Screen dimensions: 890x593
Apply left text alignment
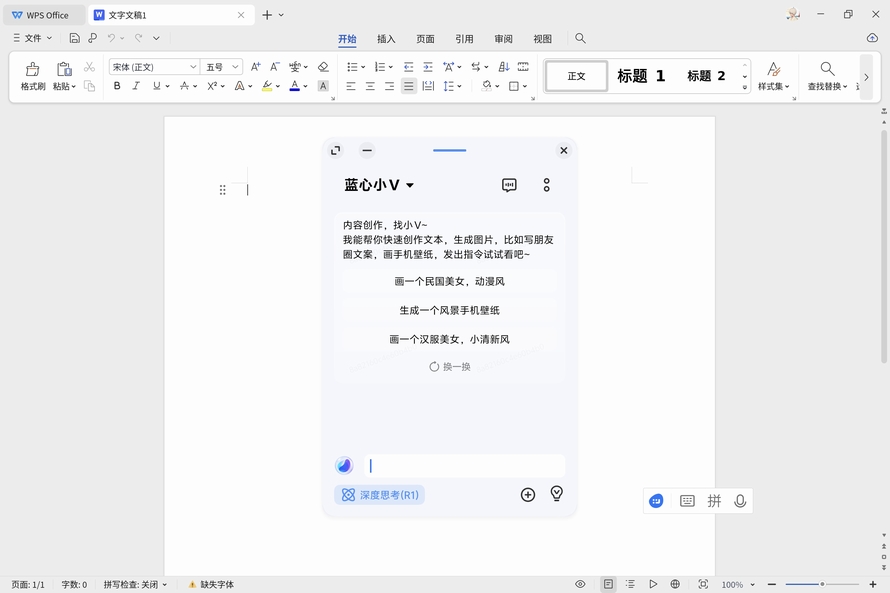[351, 86]
